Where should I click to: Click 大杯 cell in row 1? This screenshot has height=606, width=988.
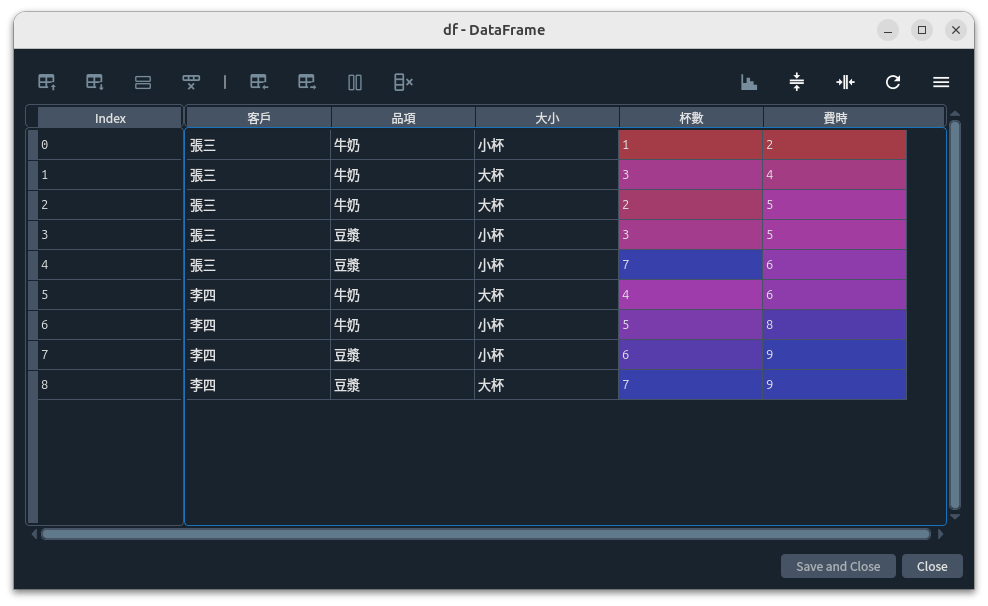[x=546, y=175]
